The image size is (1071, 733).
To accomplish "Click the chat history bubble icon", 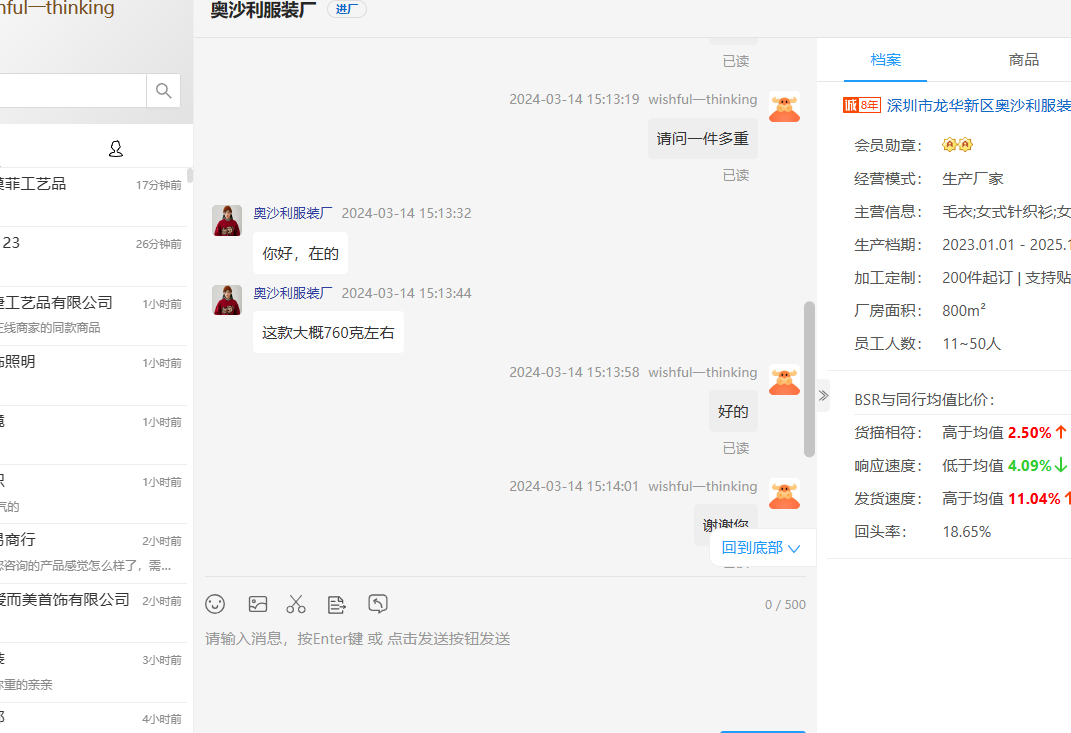I will [x=377, y=604].
